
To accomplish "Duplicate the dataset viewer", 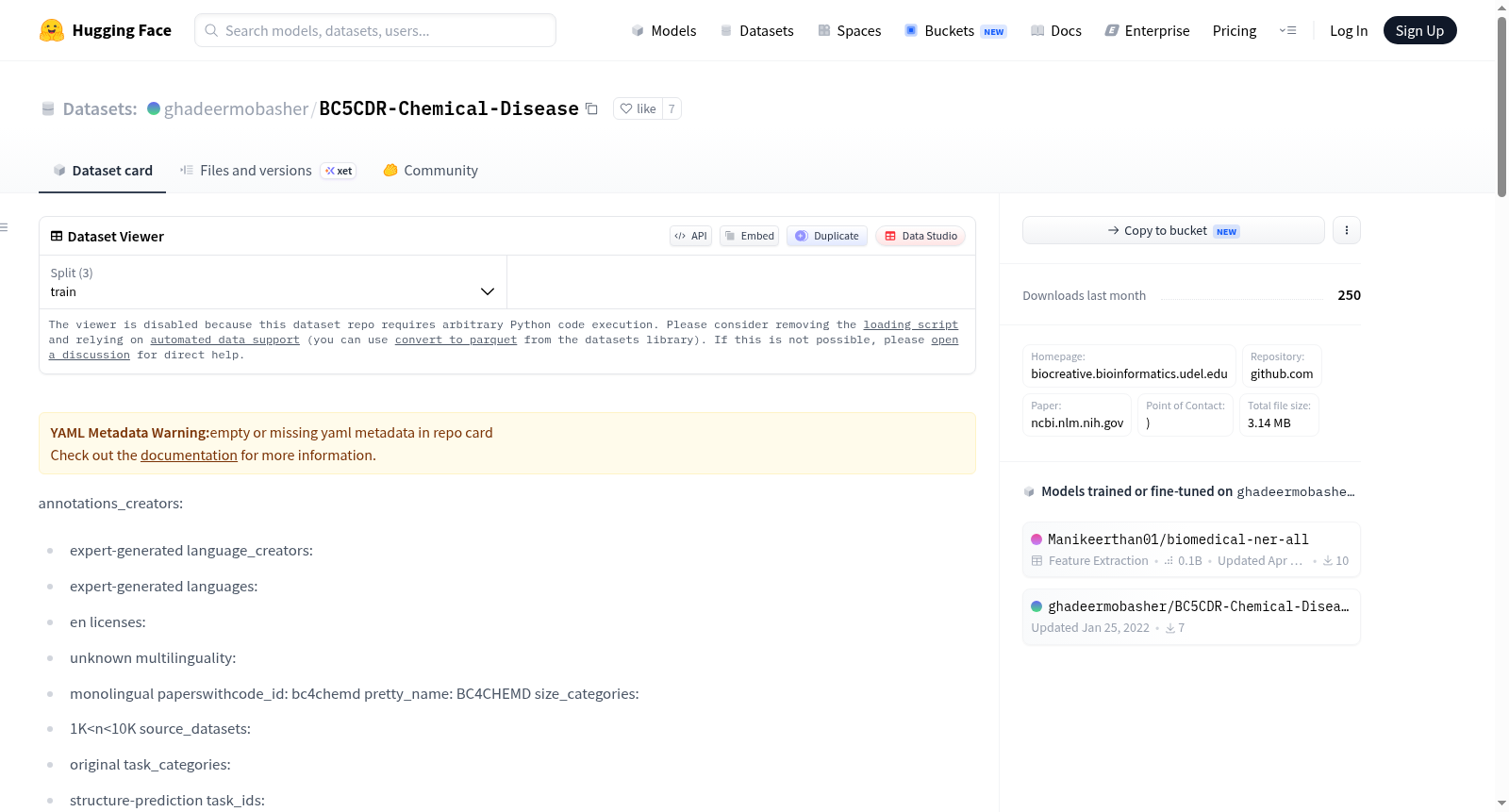I will [x=827, y=236].
